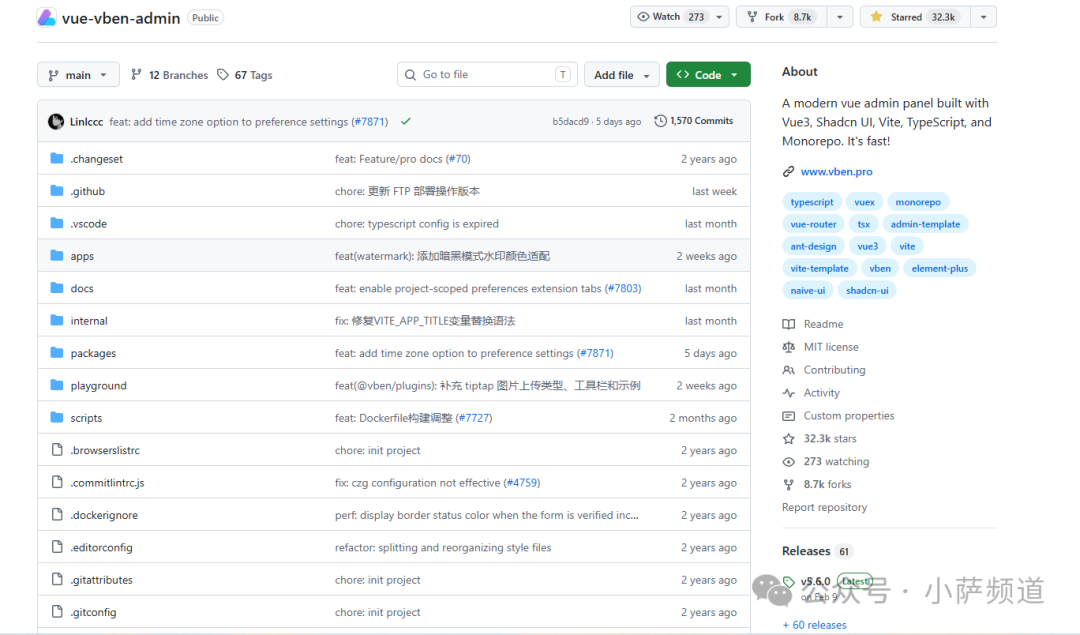
Task: Open the 'chore: typescript config is expired' commit message
Action: [417, 224]
